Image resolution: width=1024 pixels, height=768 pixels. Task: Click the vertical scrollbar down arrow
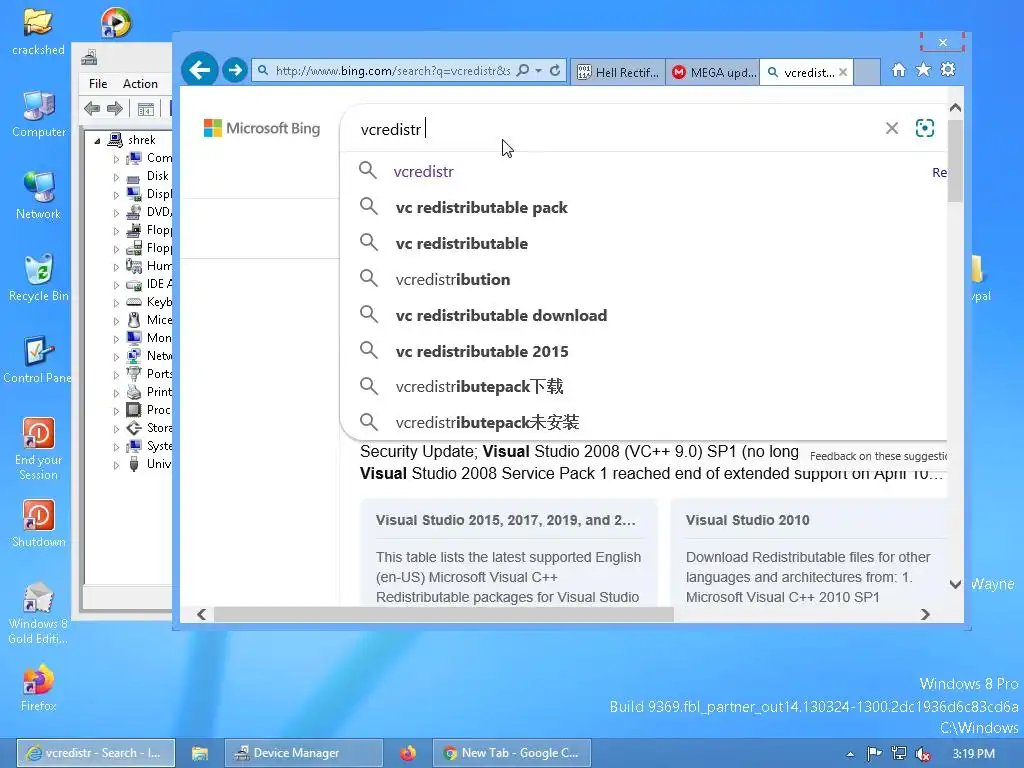pos(955,584)
